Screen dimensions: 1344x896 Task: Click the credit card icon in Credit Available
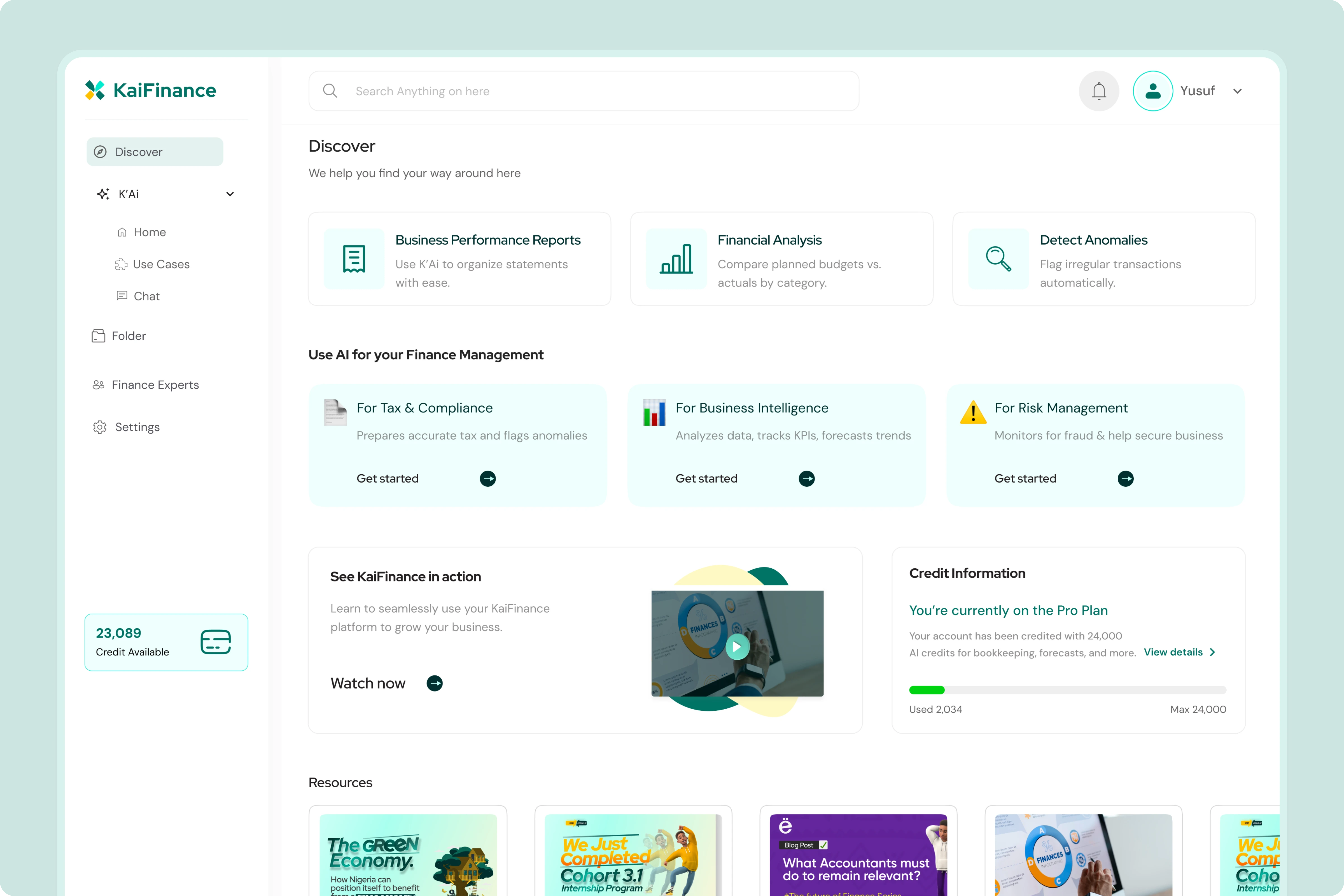215,642
